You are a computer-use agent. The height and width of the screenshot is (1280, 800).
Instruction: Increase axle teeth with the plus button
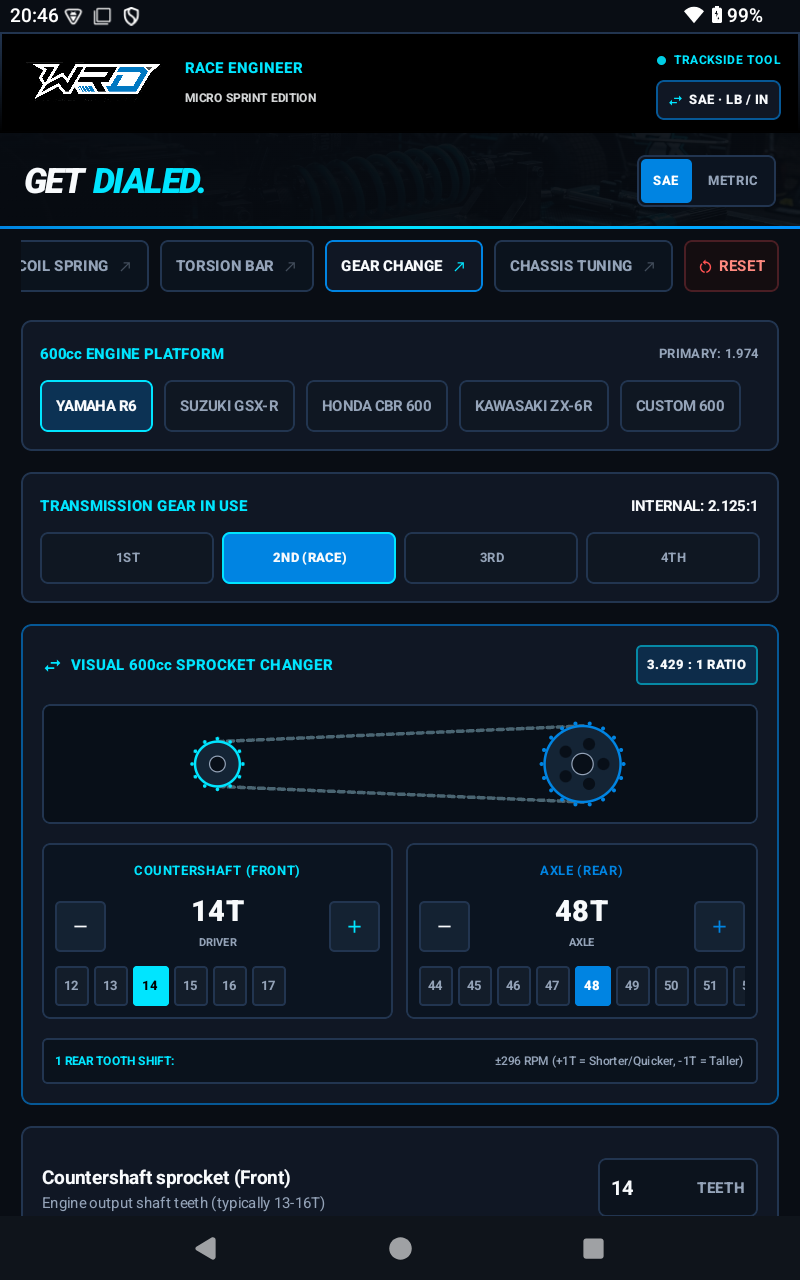coord(719,926)
